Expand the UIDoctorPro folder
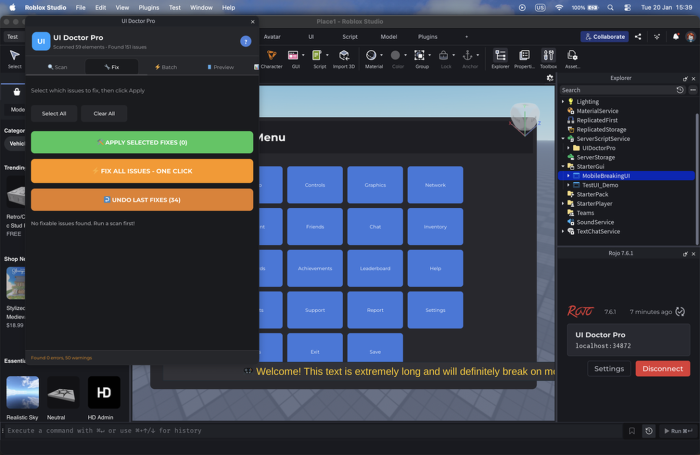The image size is (700, 455). pyautogui.click(x=568, y=148)
